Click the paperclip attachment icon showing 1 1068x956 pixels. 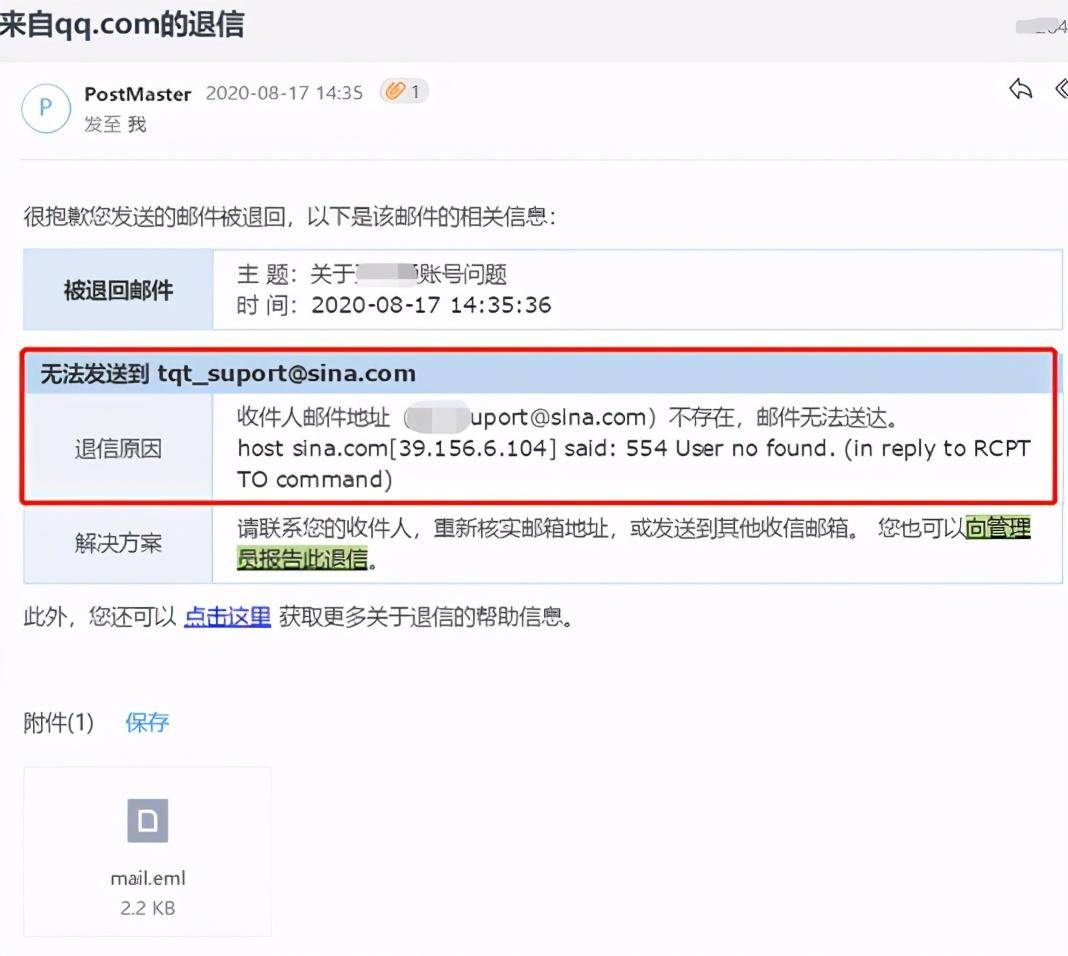(403, 90)
